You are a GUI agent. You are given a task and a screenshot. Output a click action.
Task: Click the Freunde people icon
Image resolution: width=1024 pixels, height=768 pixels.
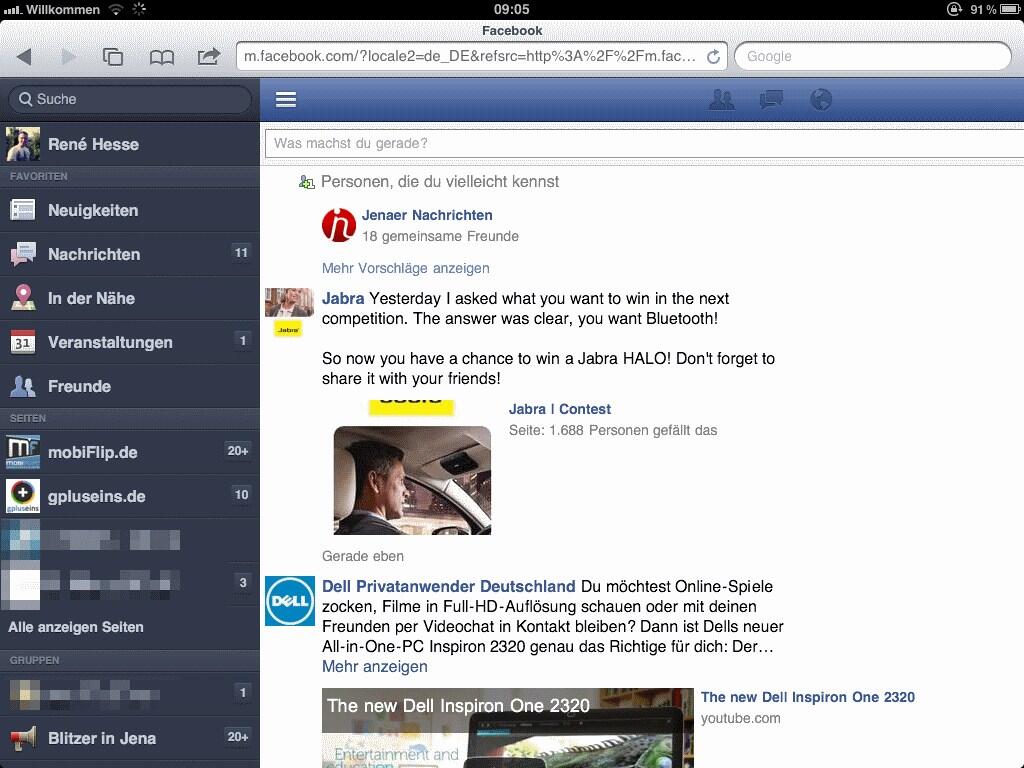[x=23, y=386]
